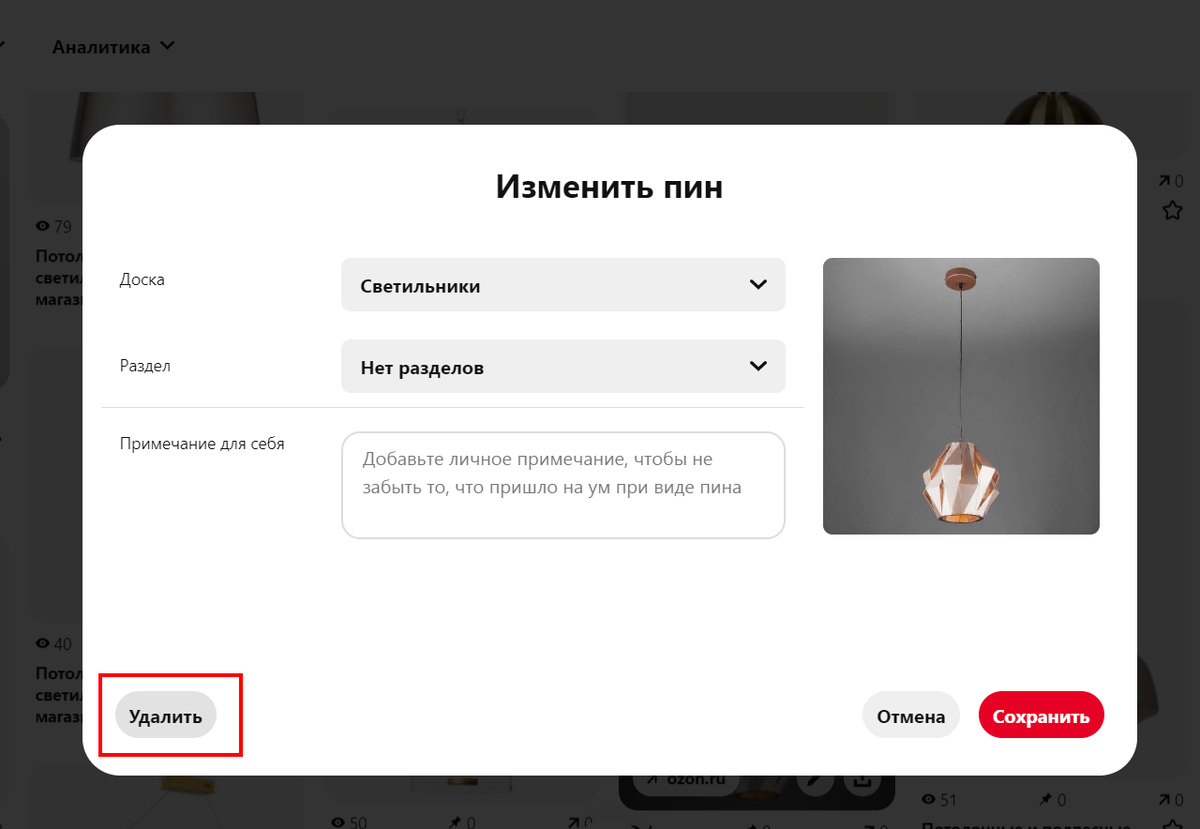Click the Удалить button
This screenshot has height=829, width=1200.
(x=166, y=715)
